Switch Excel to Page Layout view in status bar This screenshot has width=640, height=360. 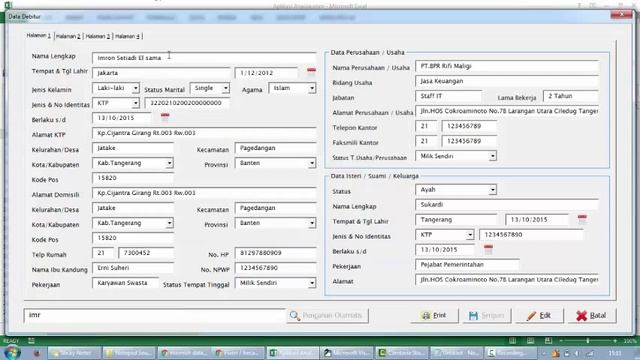point(530,341)
